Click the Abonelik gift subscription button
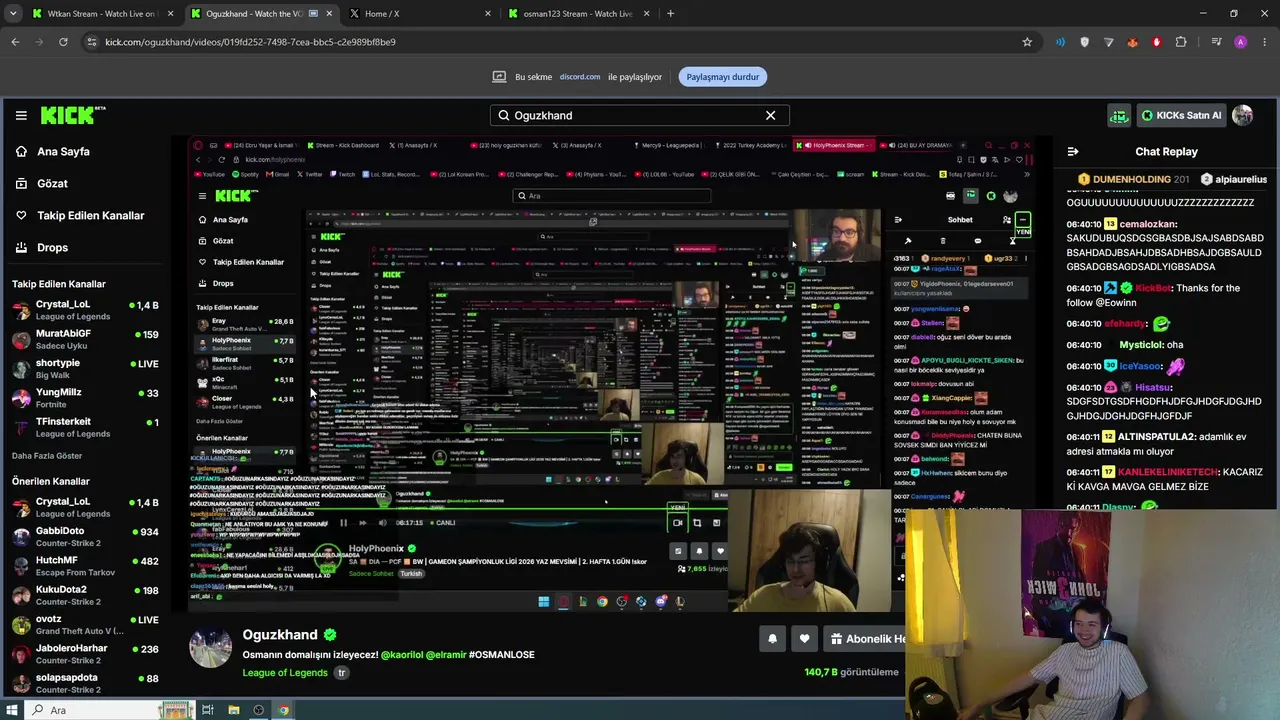The width and height of the screenshot is (1280, 720). 865,639
